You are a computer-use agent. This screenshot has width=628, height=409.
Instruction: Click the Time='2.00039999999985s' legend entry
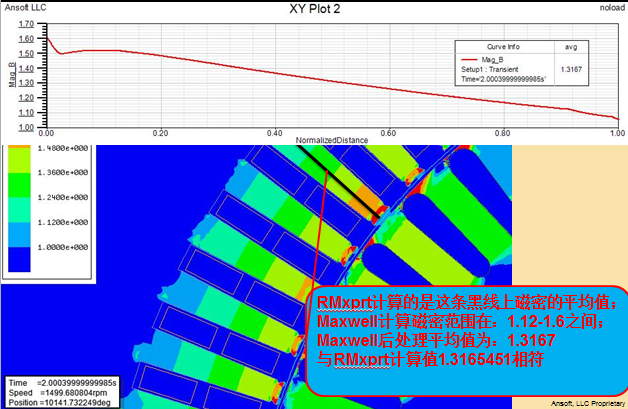tap(503, 79)
